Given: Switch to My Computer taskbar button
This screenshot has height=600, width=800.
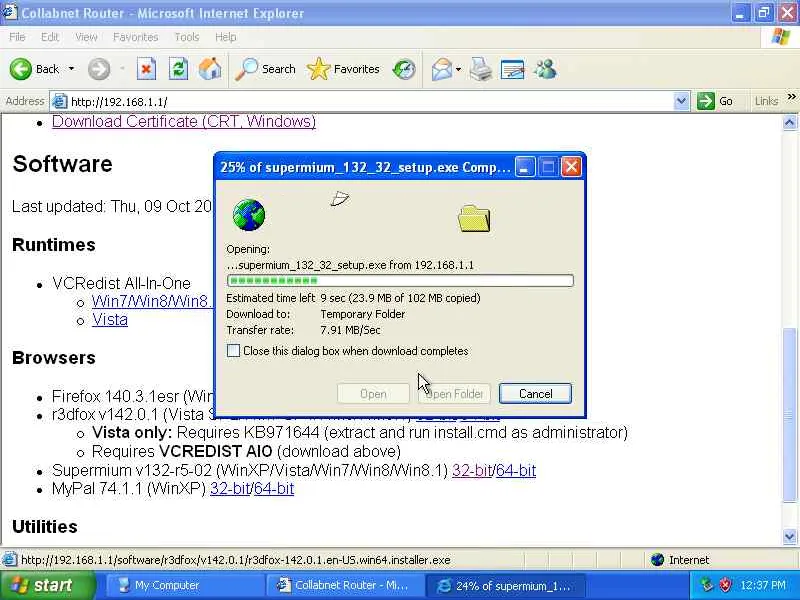Looking at the screenshot, I should [x=184, y=585].
